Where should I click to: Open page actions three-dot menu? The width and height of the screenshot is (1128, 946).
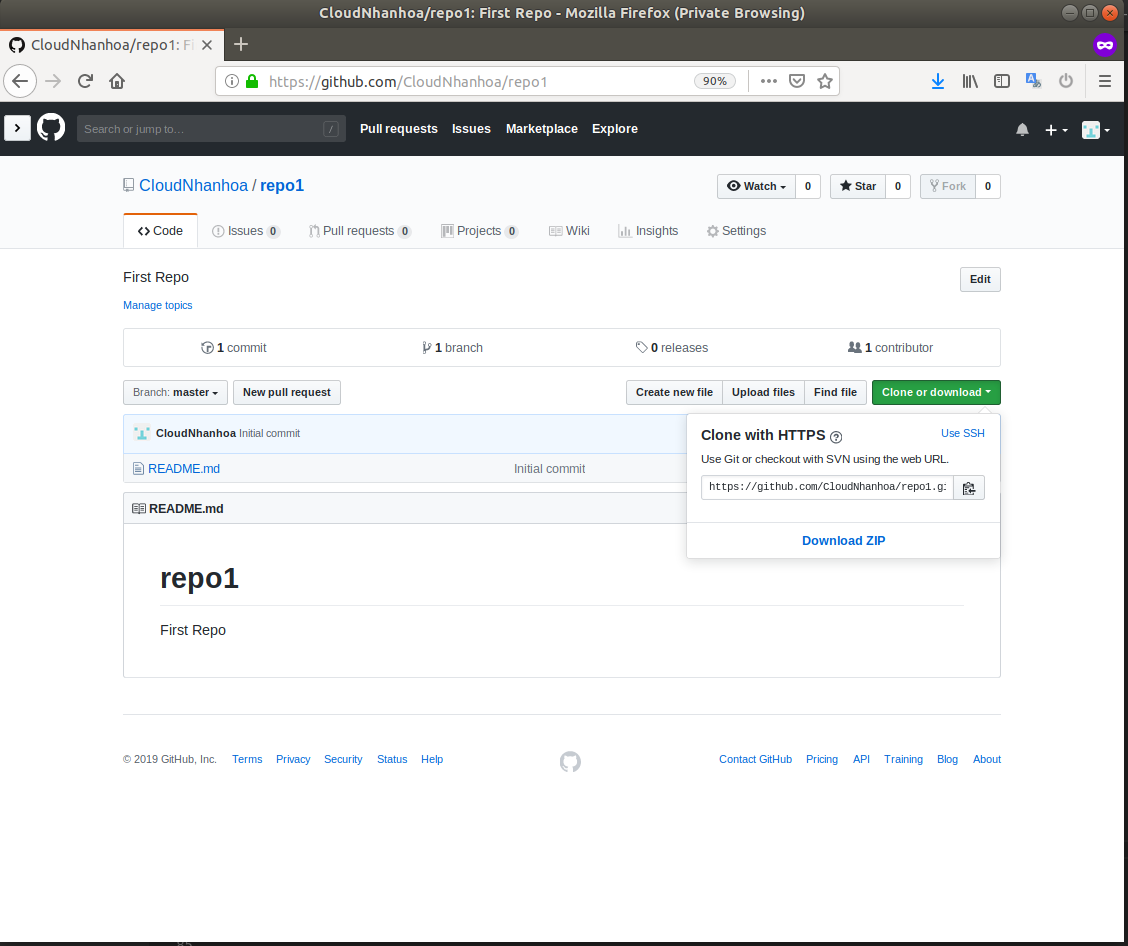(x=768, y=81)
